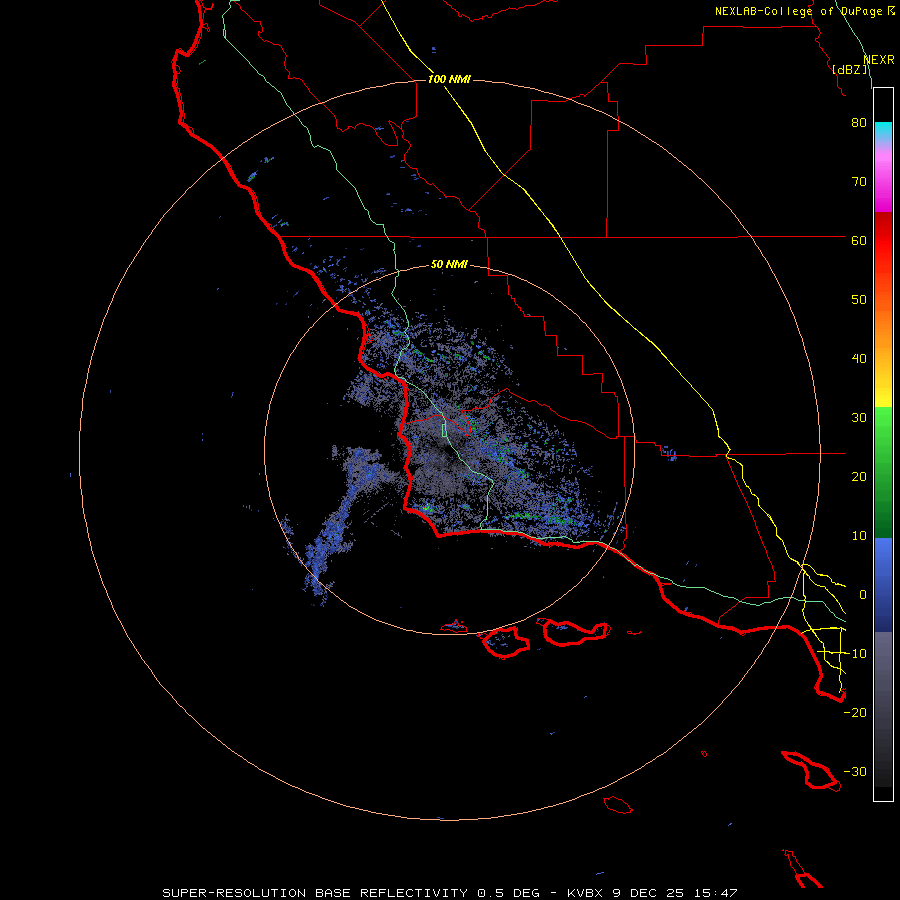This screenshot has width=900, height=900.
Task: Click the 9 DEC 25 date text
Action: pyautogui.click(x=648, y=893)
